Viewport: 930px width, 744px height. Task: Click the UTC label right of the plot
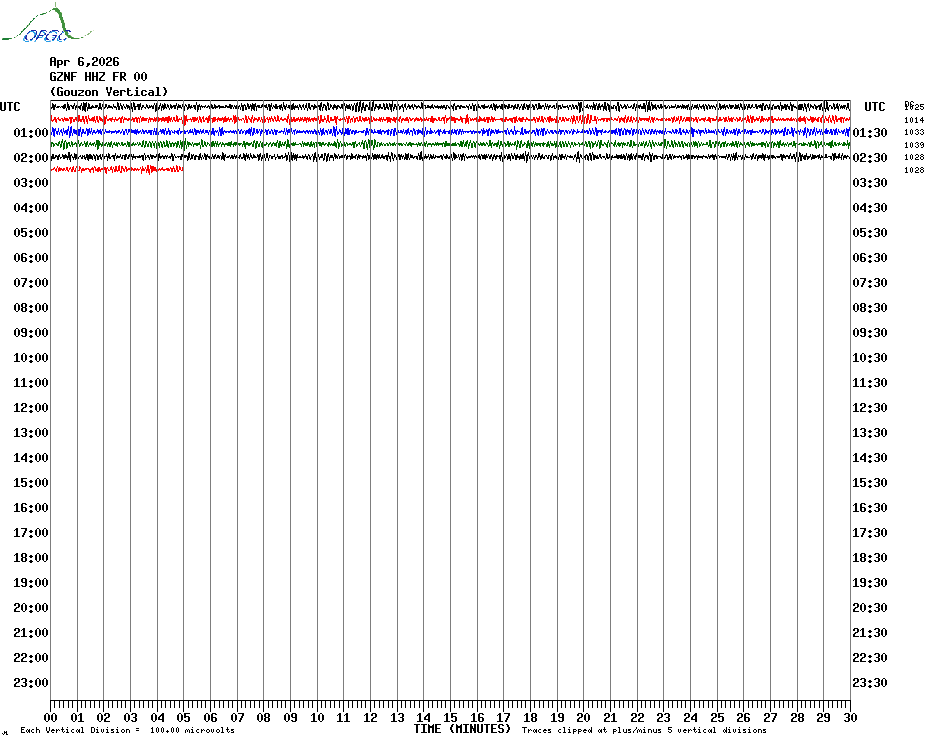pyautogui.click(x=875, y=107)
